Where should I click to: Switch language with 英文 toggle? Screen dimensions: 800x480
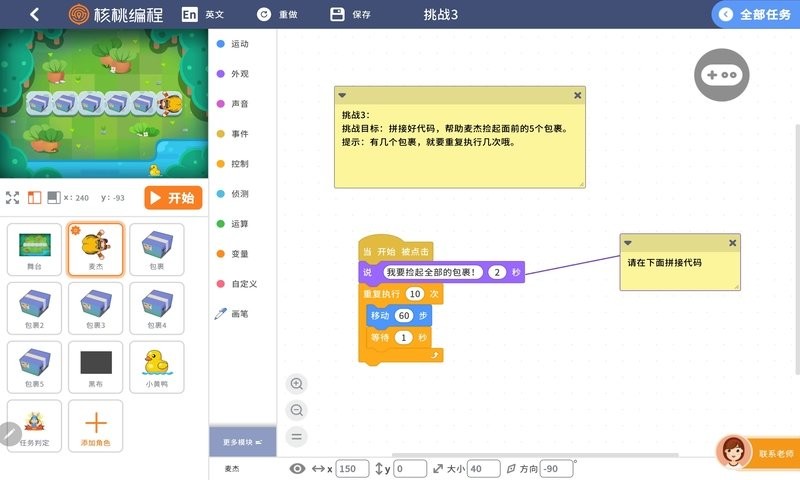[x=203, y=15]
